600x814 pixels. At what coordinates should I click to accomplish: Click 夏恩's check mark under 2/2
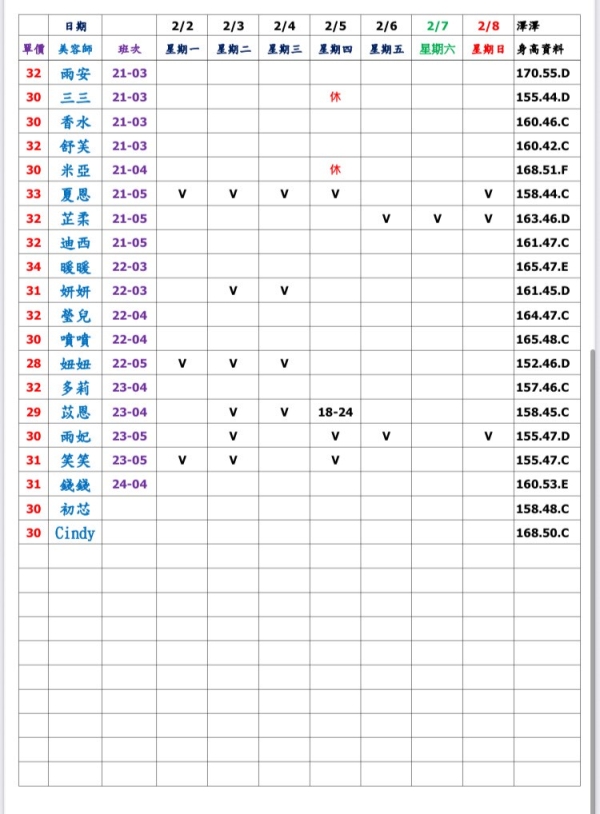tap(182, 194)
